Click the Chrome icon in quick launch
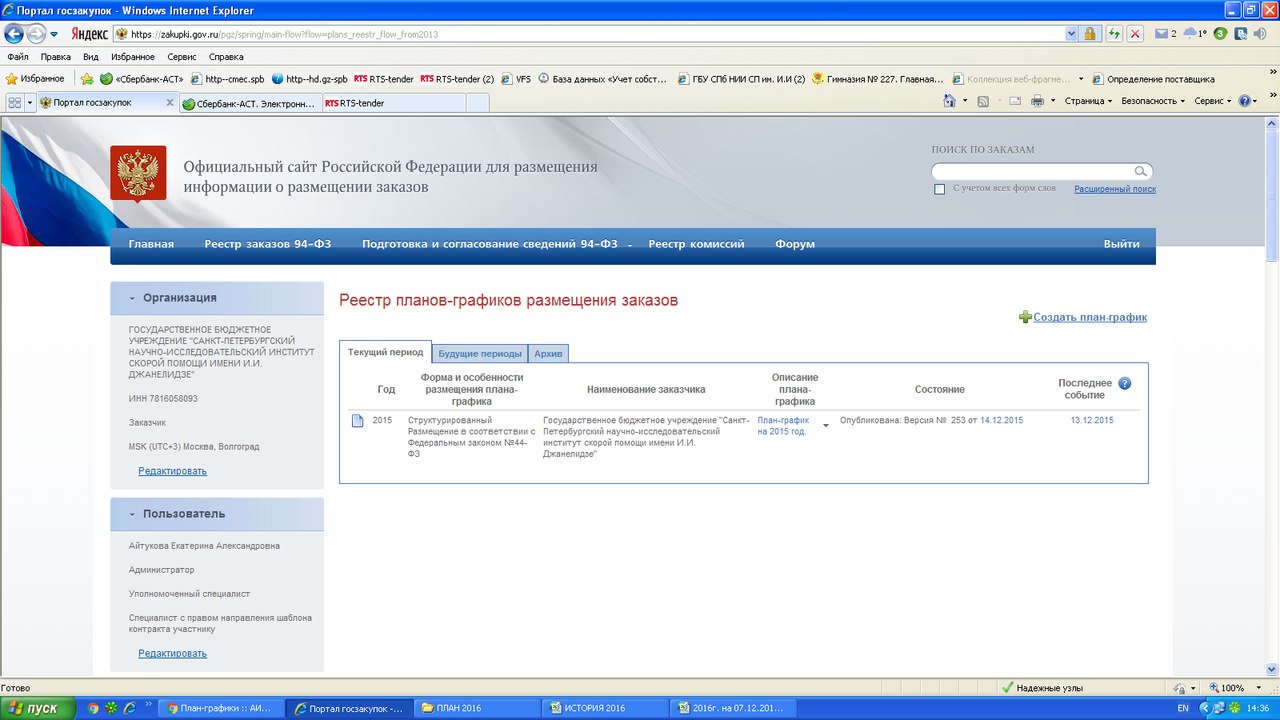Screen dimensions: 1280x720 [93, 708]
